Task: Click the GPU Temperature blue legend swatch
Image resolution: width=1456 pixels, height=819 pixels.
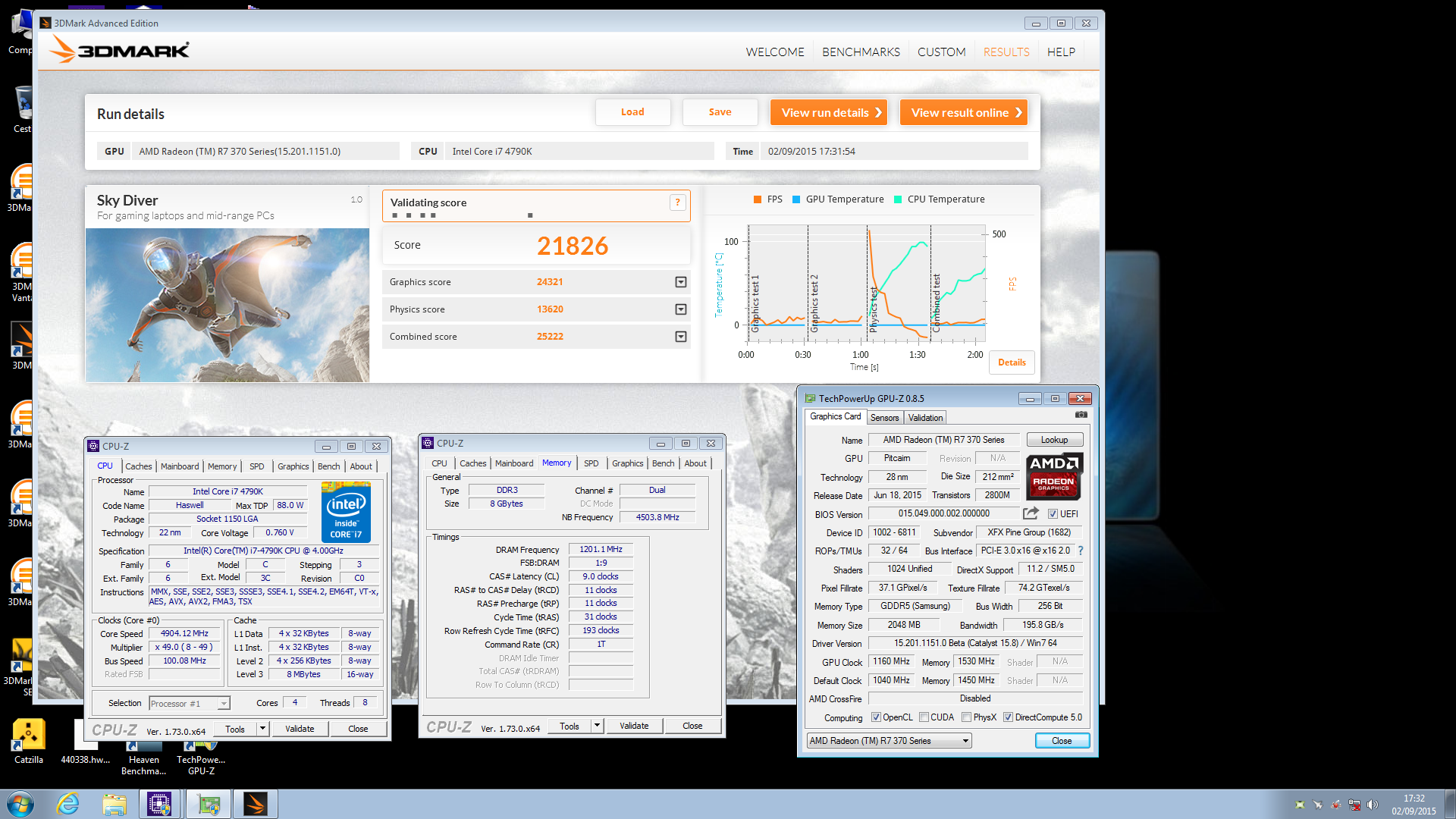Action: (x=796, y=199)
